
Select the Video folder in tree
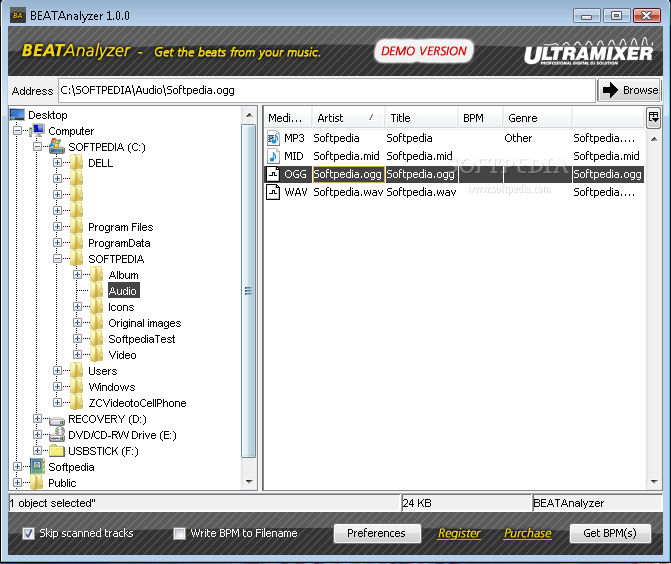pyautogui.click(x=122, y=355)
